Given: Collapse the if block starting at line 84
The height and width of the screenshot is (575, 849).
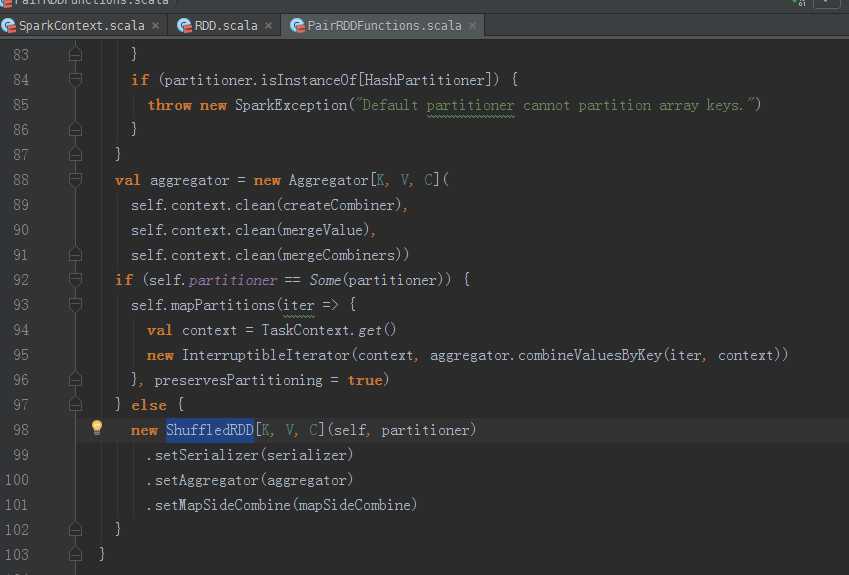Looking at the screenshot, I should [x=75, y=80].
